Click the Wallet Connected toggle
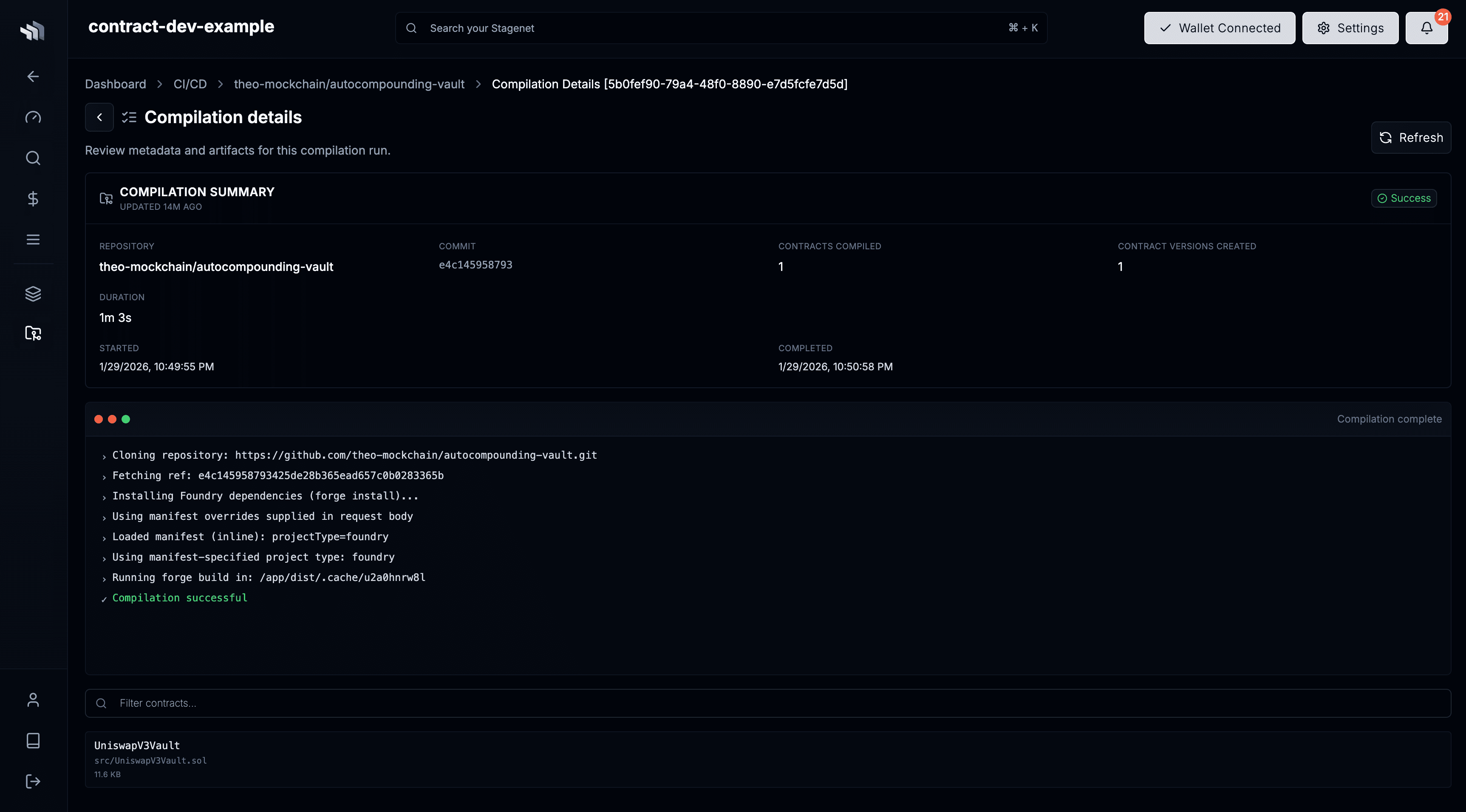Image resolution: width=1466 pixels, height=812 pixels. pos(1220,27)
